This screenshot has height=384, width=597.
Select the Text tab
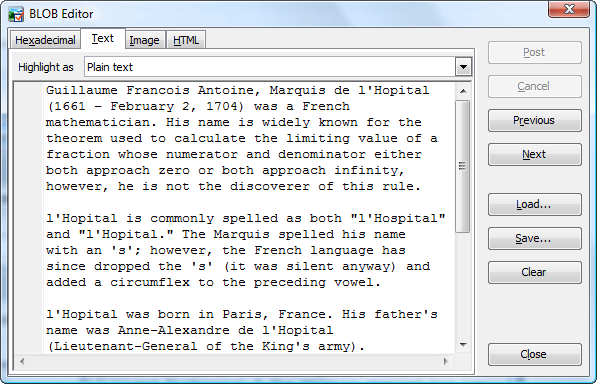click(103, 38)
